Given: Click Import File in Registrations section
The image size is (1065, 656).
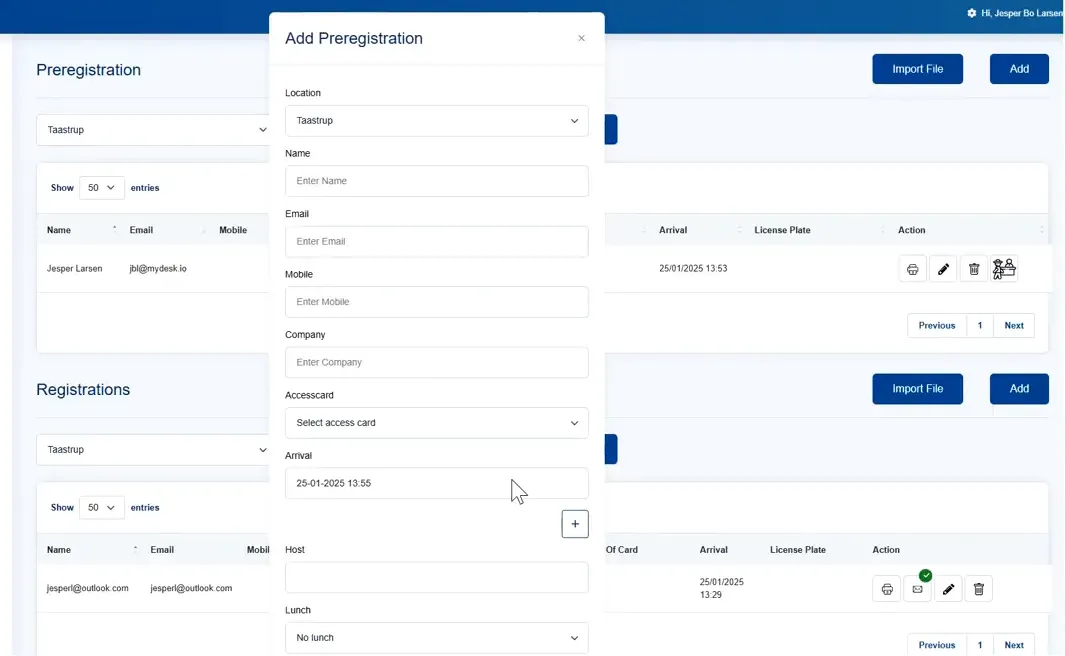Looking at the screenshot, I should [x=918, y=389].
